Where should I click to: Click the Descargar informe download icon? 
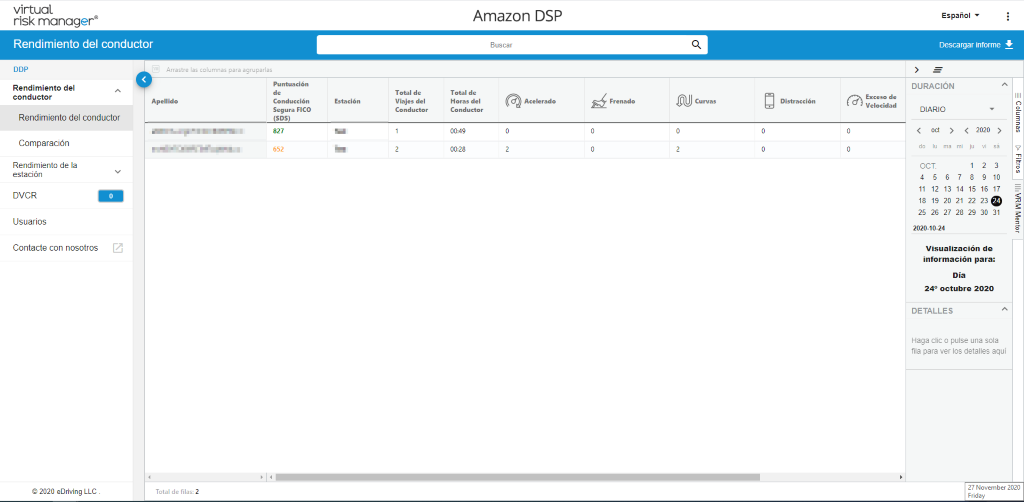click(1008, 45)
